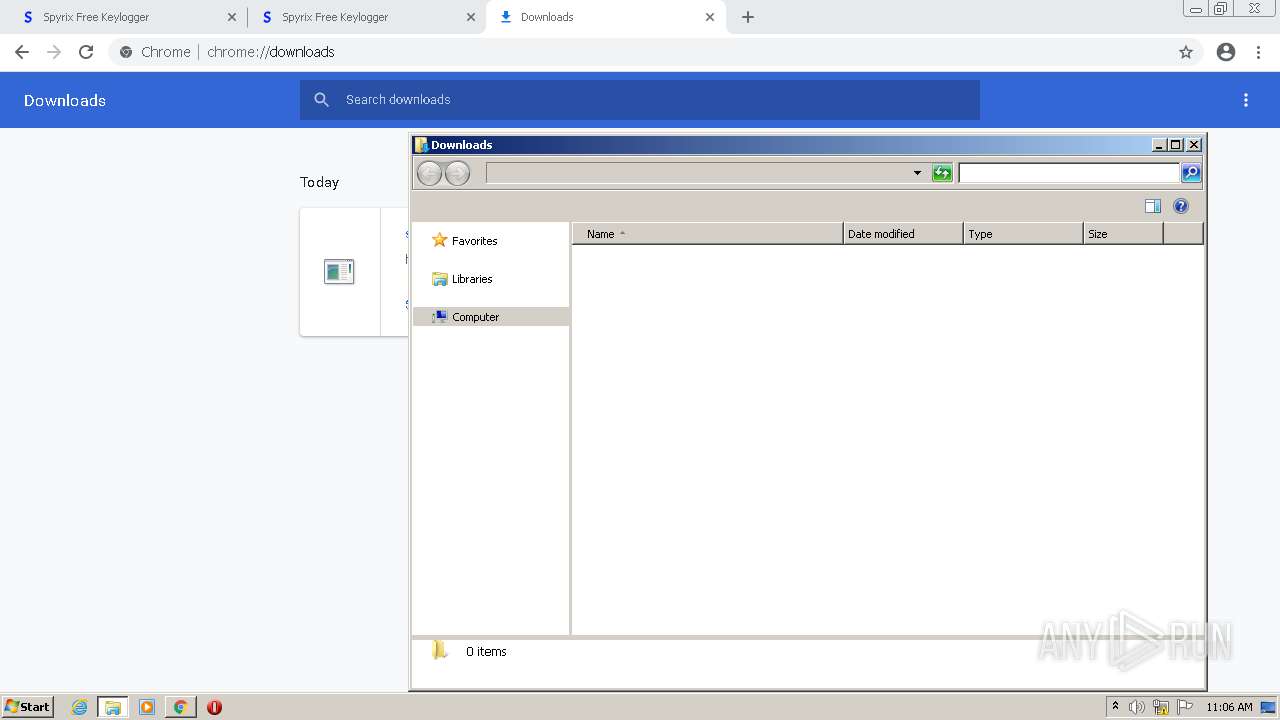
Task: Open the Chrome profile avatar menu
Action: (1226, 52)
